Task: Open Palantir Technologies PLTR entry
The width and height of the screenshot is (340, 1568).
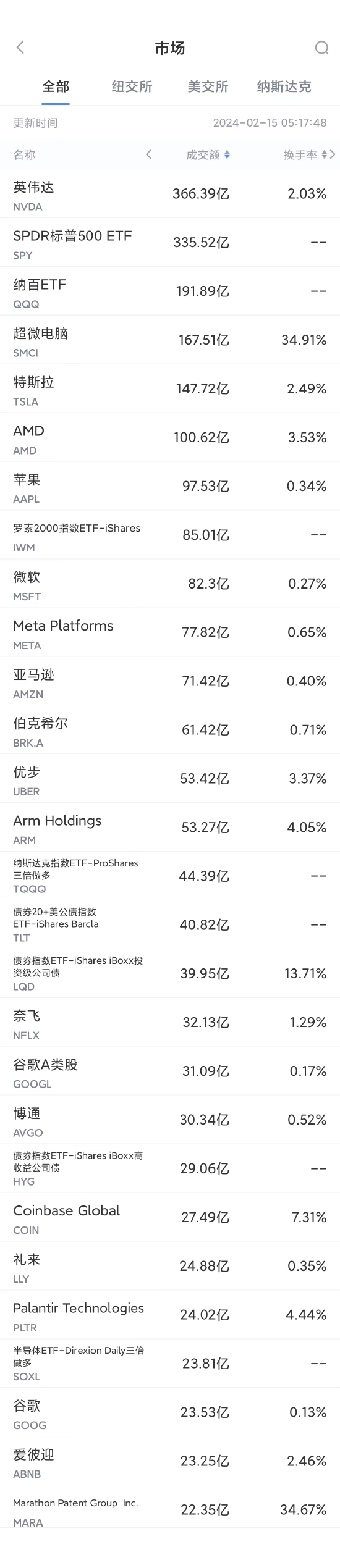Action: 170,1315
